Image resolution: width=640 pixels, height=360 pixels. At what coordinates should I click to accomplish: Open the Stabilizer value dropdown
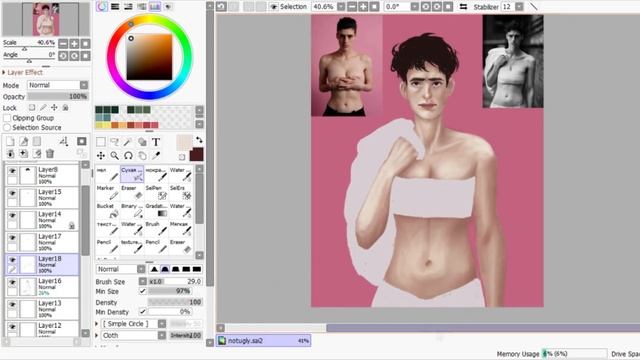click(x=519, y=7)
